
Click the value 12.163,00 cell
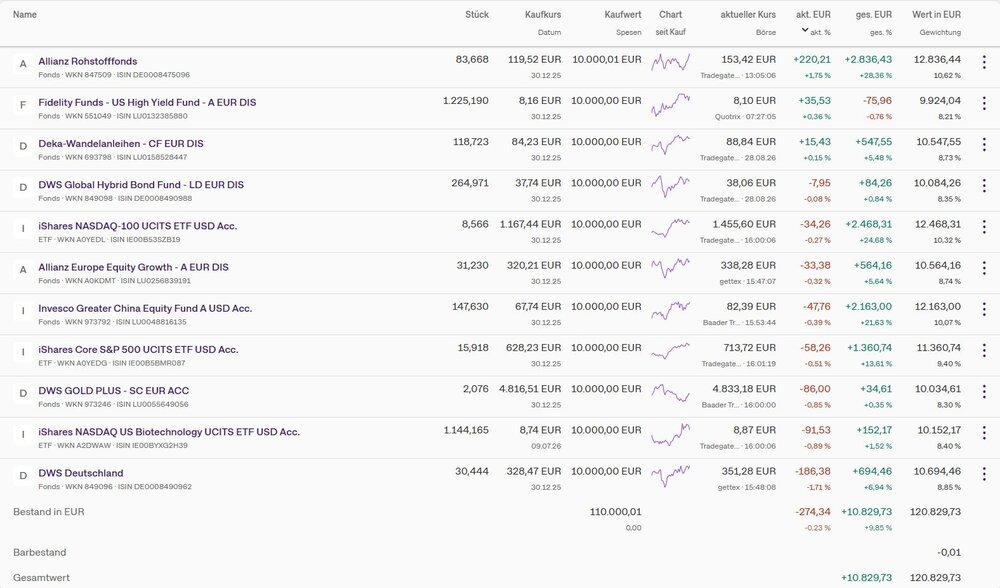point(938,307)
